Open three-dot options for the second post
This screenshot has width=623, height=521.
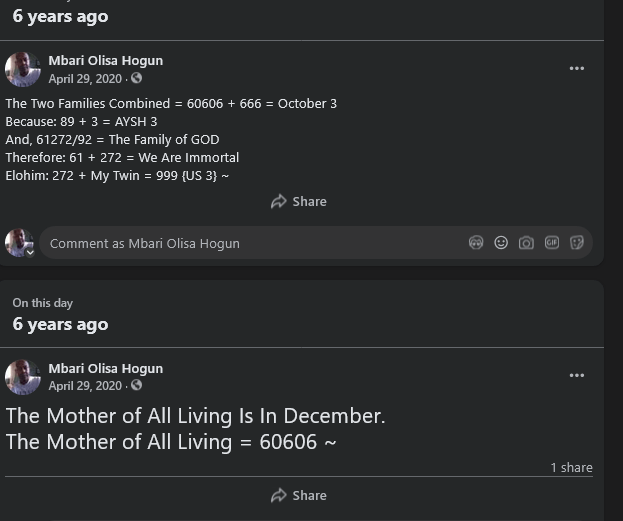click(x=577, y=376)
